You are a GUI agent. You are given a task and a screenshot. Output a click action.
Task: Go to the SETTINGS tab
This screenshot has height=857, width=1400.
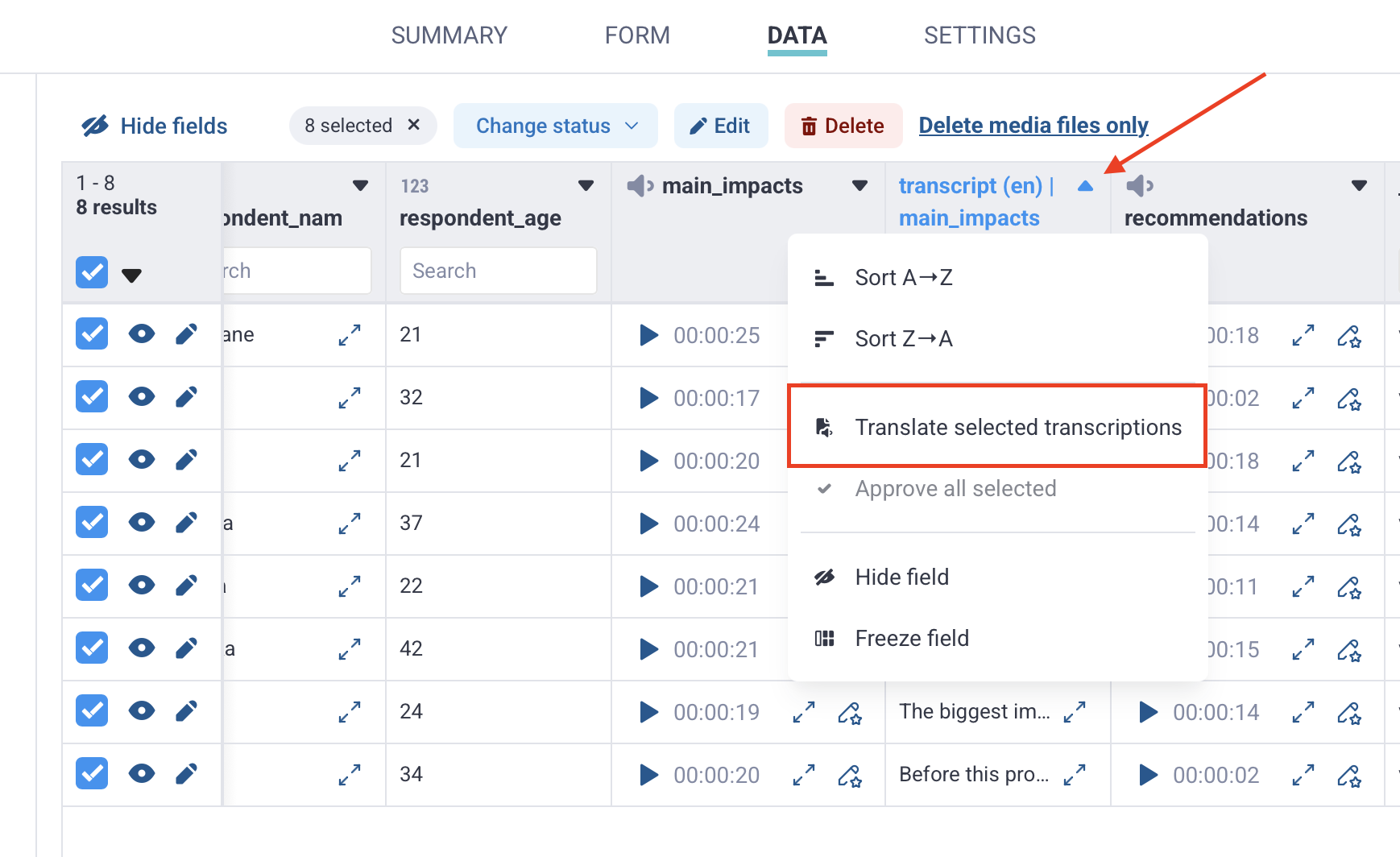tap(980, 35)
